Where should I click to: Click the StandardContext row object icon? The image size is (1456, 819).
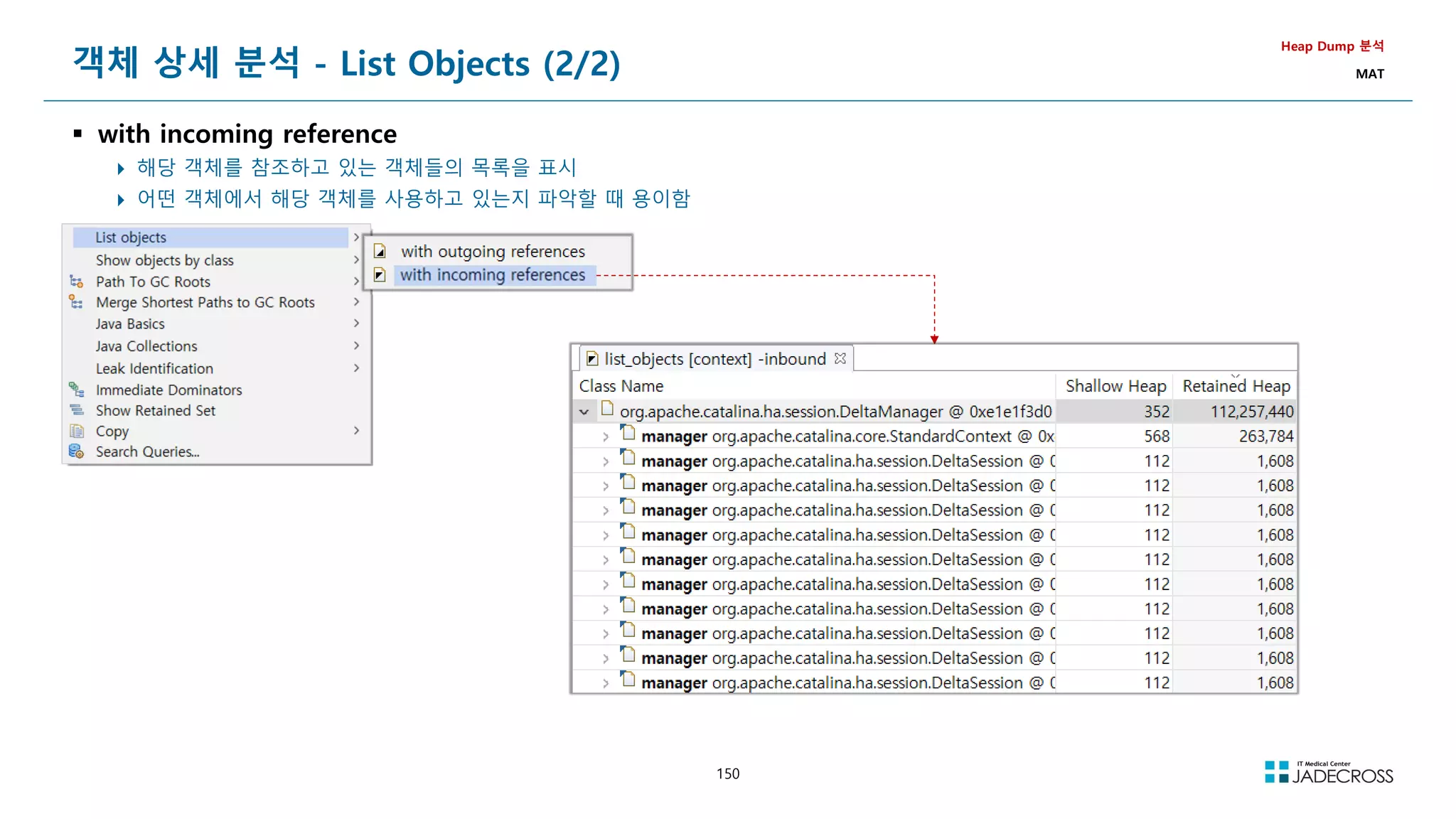pyautogui.click(x=628, y=433)
